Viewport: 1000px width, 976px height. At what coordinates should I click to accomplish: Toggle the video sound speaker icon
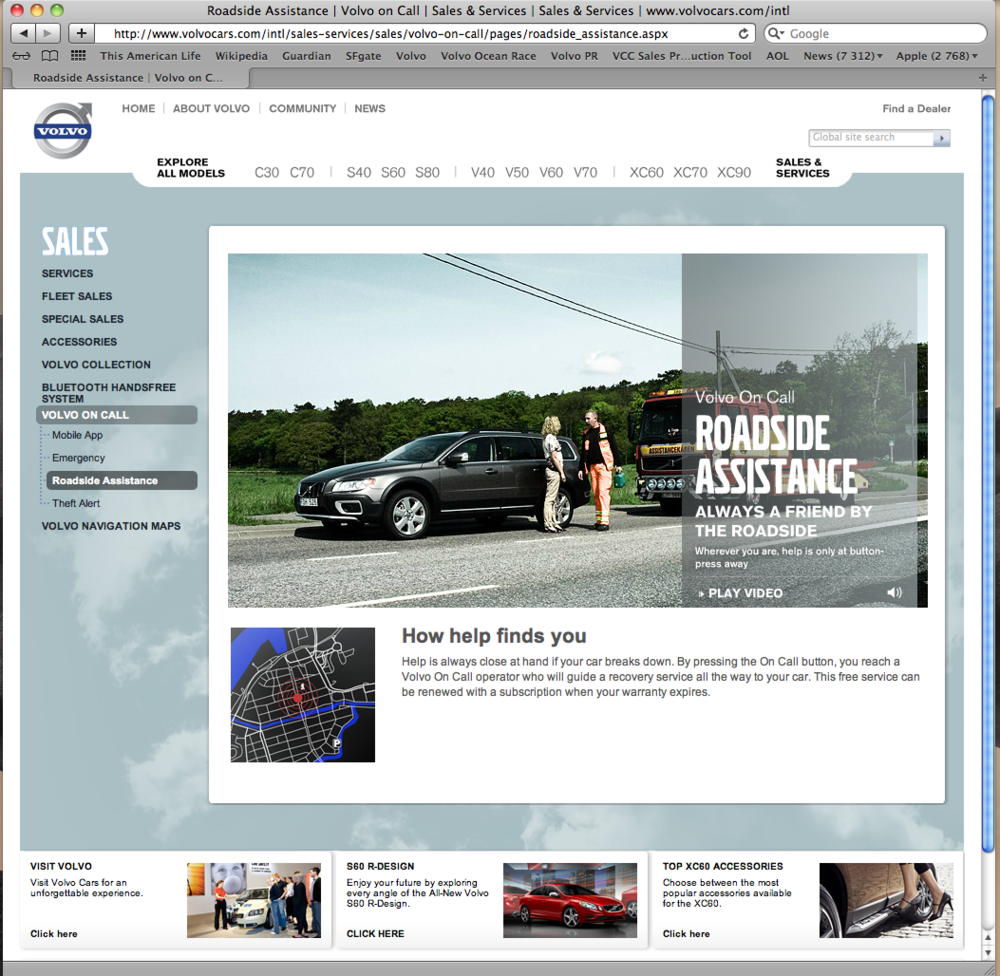(893, 593)
